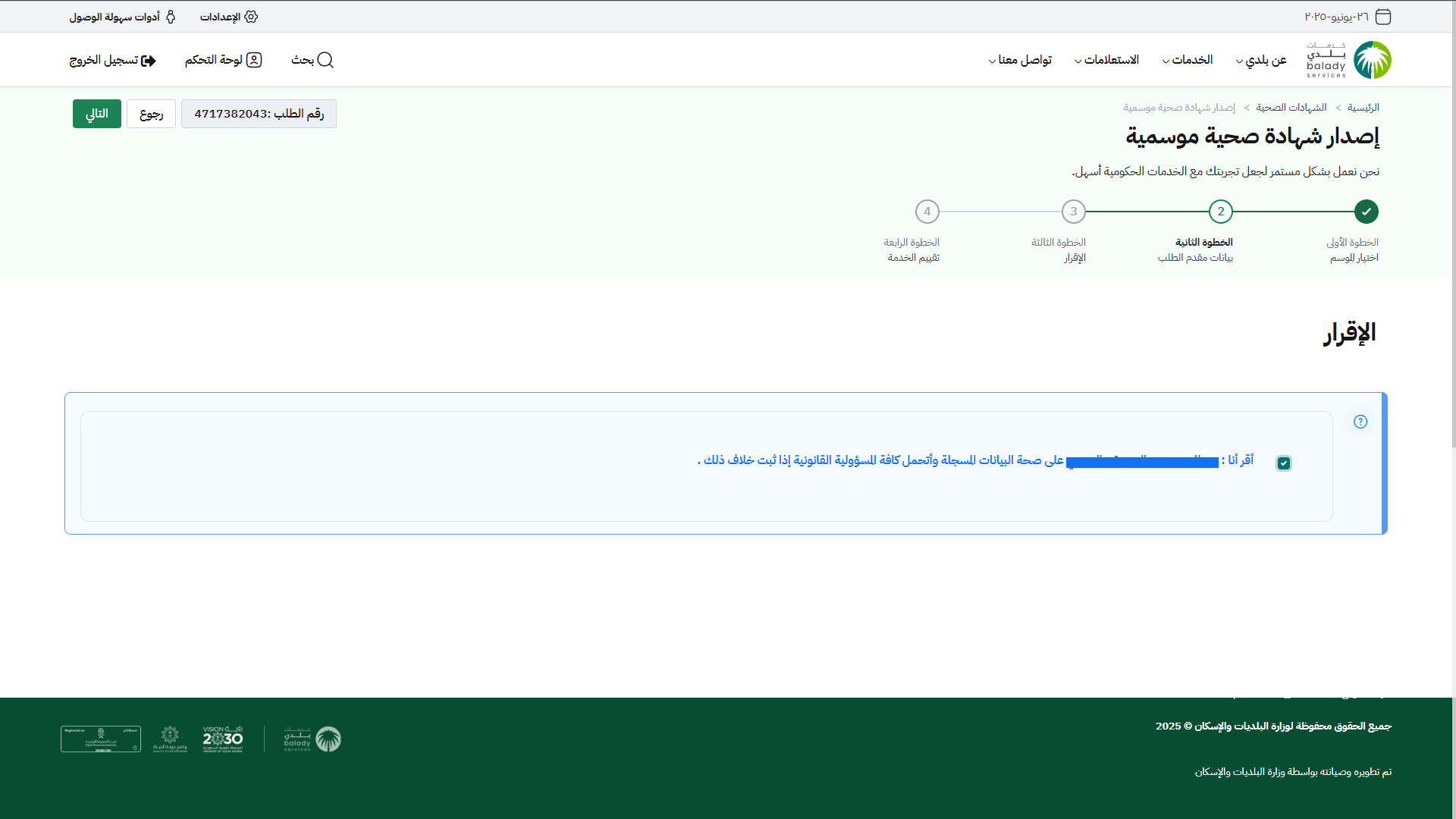Click the completed step one checkmark circle
Image resolution: width=1456 pixels, height=819 pixels.
tap(1367, 212)
